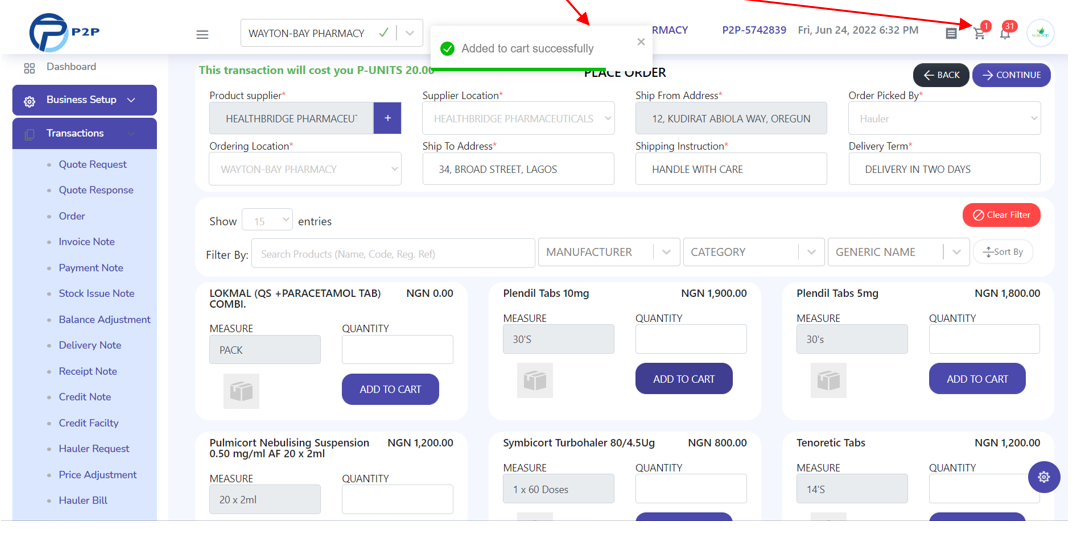Add Plendil Tabs 5mg to cart
The height and width of the screenshot is (537, 1084).
pos(977,379)
